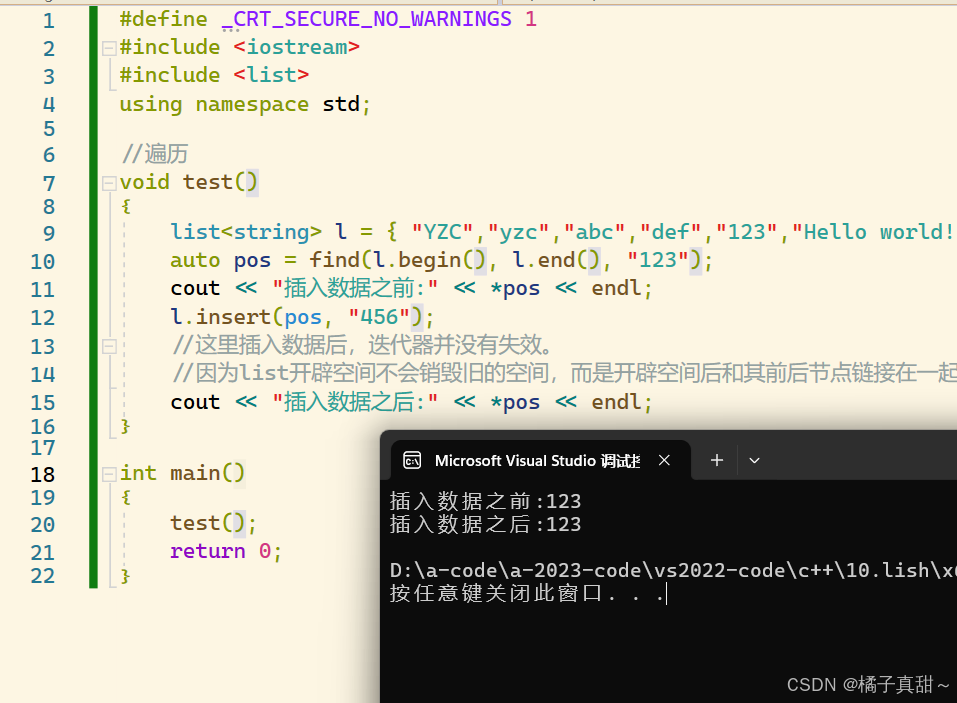The height and width of the screenshot is (703, 957).
Task: Click the find(l.begin() call on line 10
Action: point(398,260)
